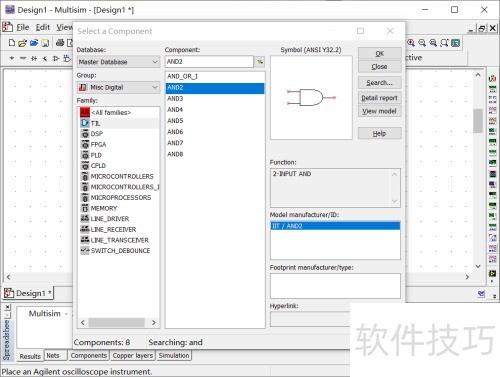Switch to the Simulation tab
This screenshot has height=377, width=500.
tap(174, 356)
